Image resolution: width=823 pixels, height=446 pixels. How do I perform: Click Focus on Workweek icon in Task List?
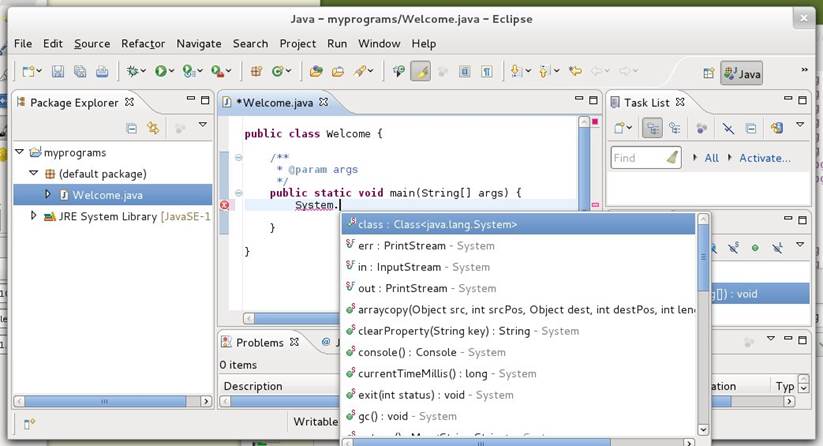coord(701,128)
